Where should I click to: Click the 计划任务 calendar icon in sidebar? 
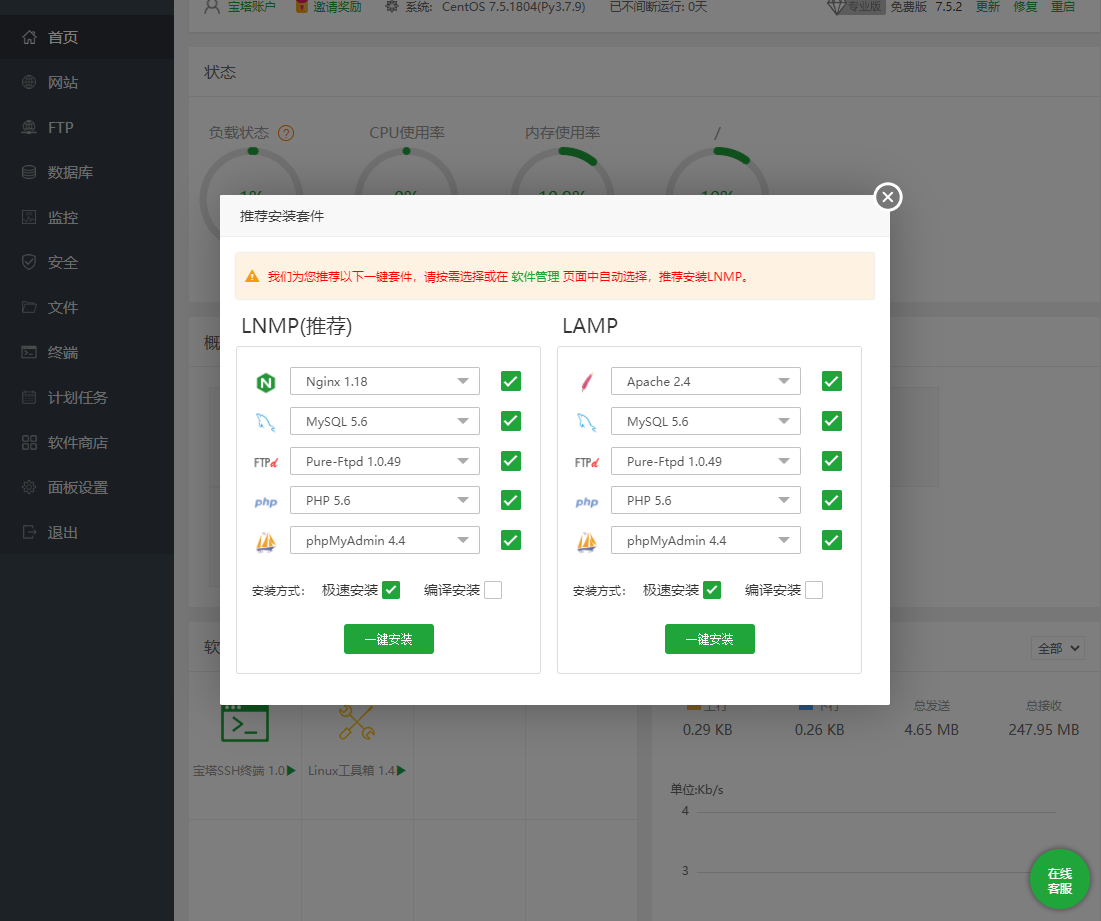pyautogui.click(x=29, y=397)
